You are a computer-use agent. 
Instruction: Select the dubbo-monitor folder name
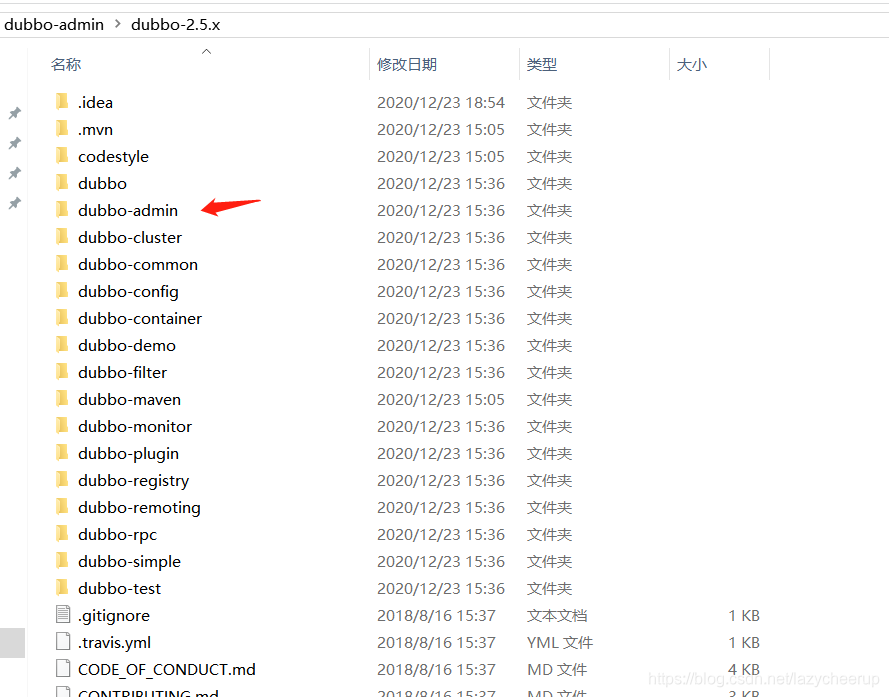coord(135,426)
